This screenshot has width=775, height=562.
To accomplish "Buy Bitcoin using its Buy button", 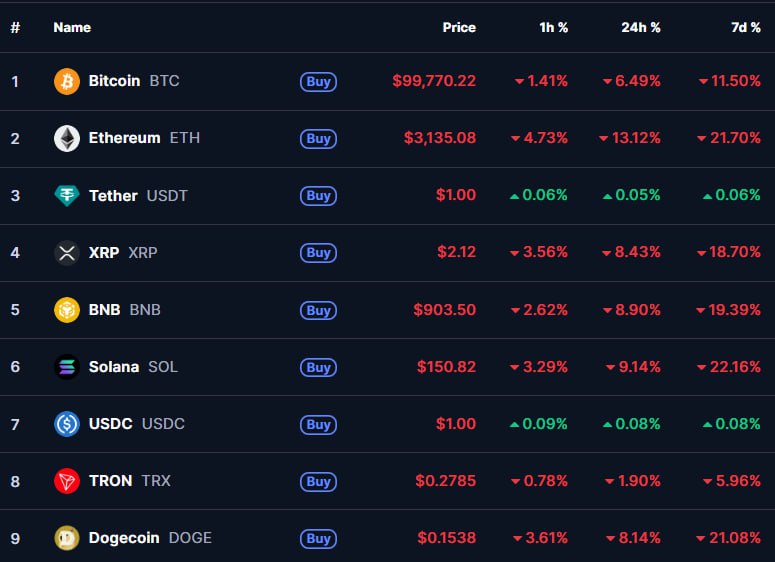I will tap(318, 82).
